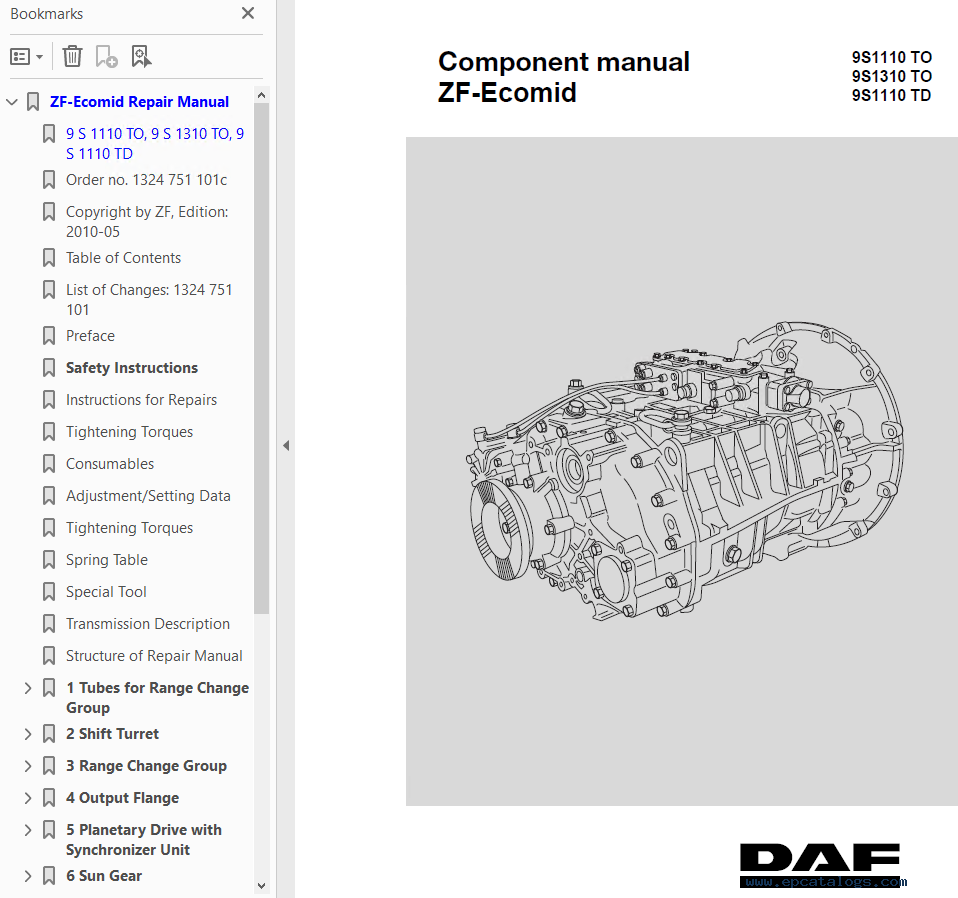Select Instructions for Repairs bookmark
Screen dimensions: 958x898
[x=141, y=400]
